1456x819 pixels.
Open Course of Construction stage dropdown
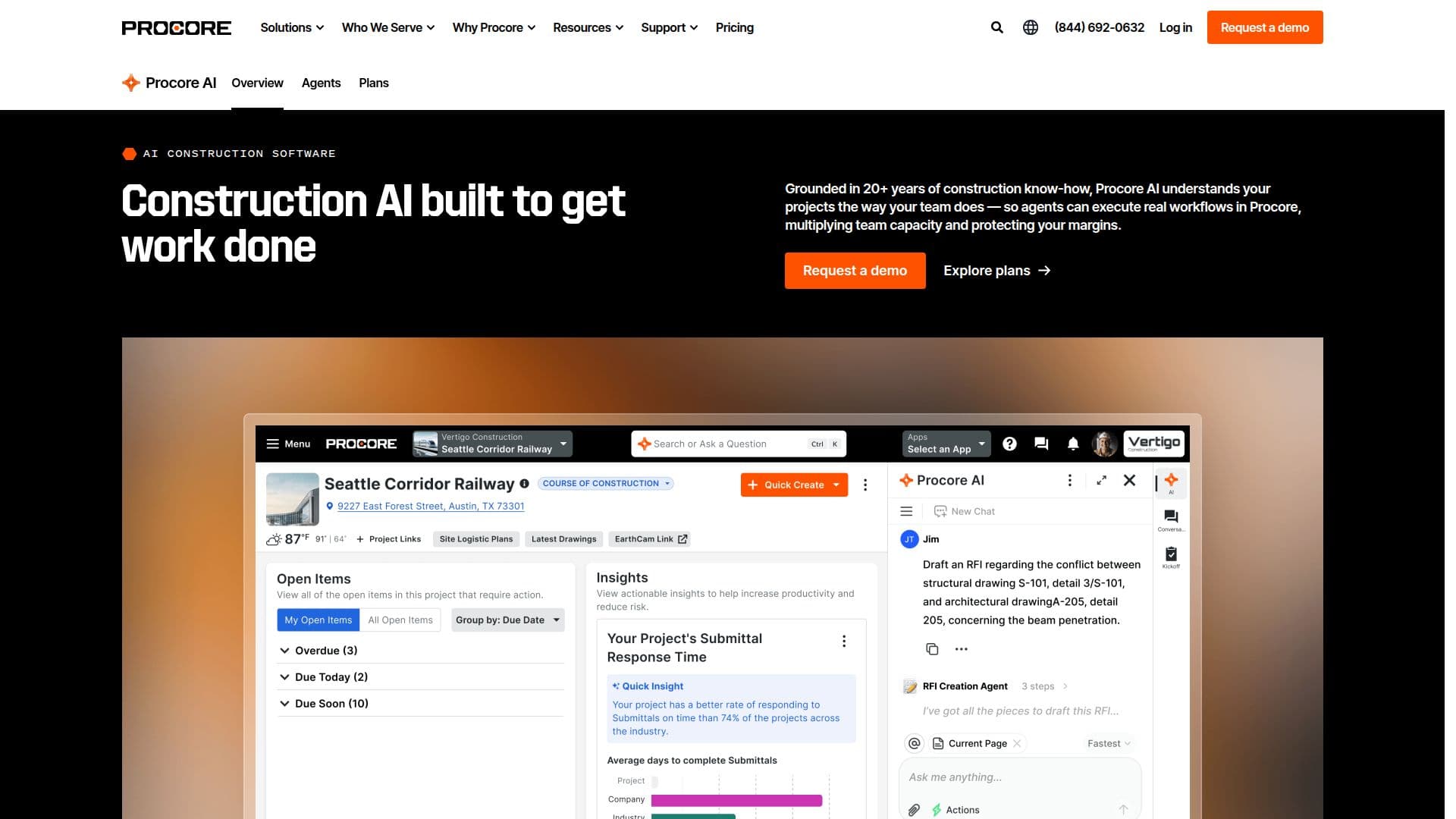606,483
